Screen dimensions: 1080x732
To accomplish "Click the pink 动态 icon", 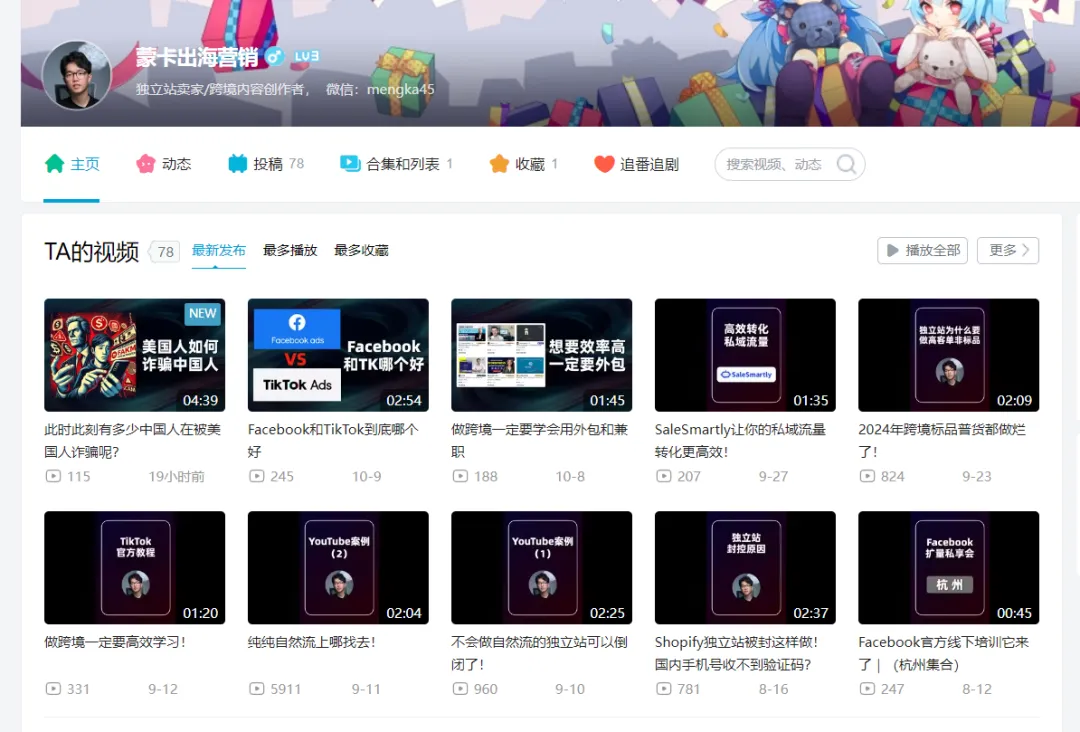I will click(x=146, y=164).
